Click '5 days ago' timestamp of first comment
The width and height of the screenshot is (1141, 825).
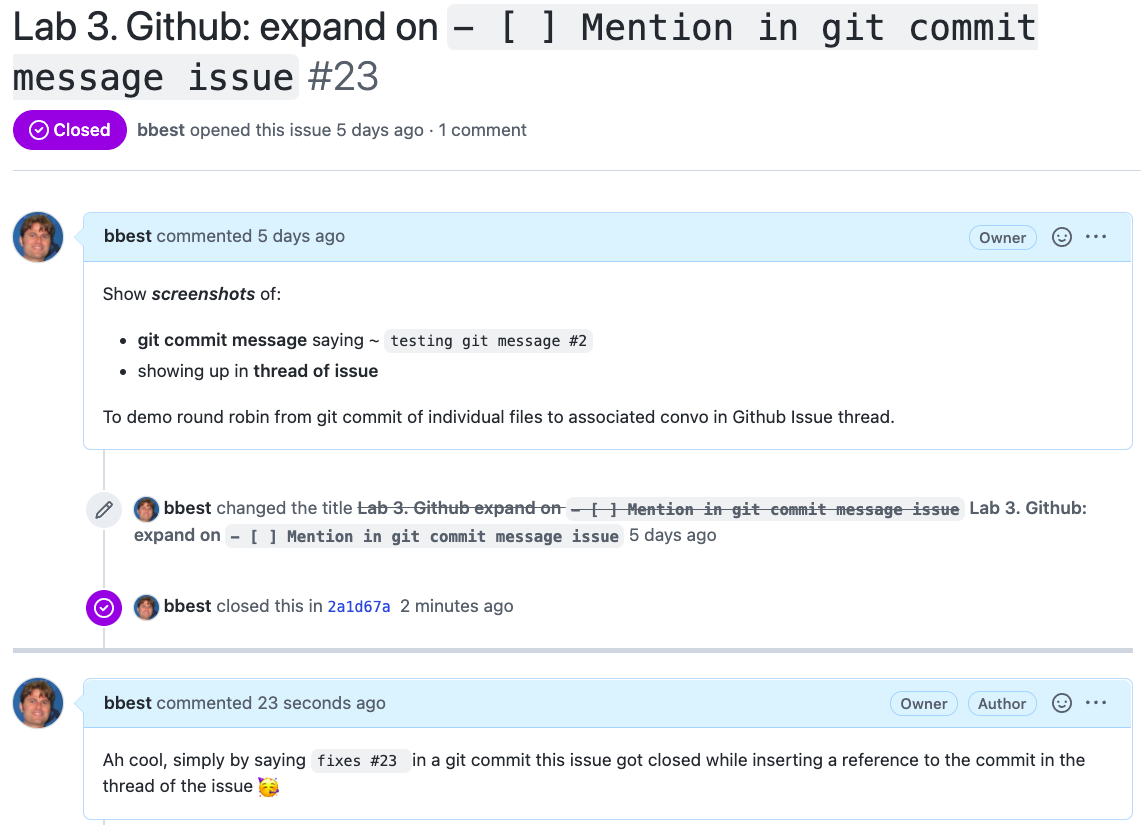coord(301,236)
